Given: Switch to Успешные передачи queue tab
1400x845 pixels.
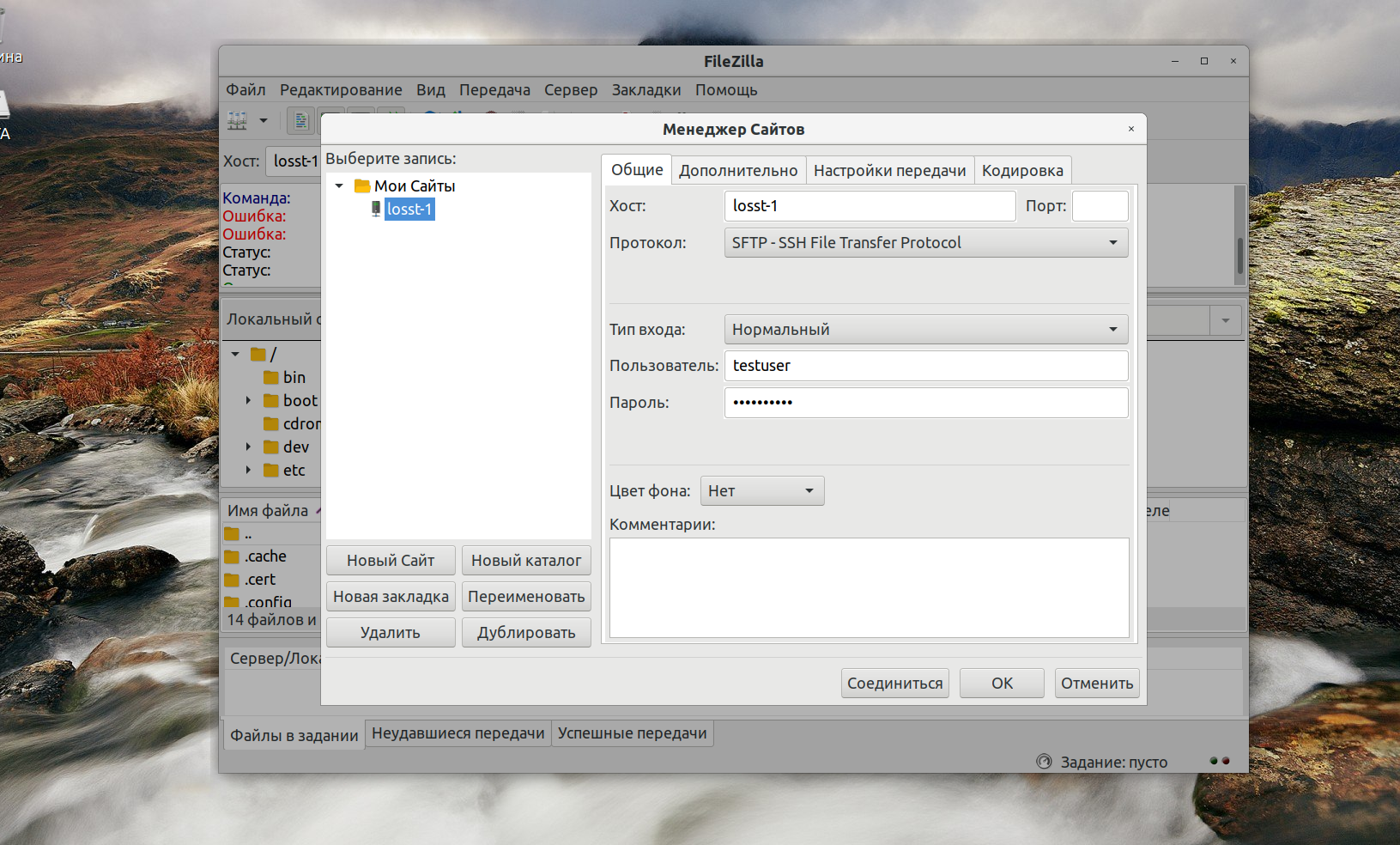Looking at the screenshot, I should click(633, 733).
